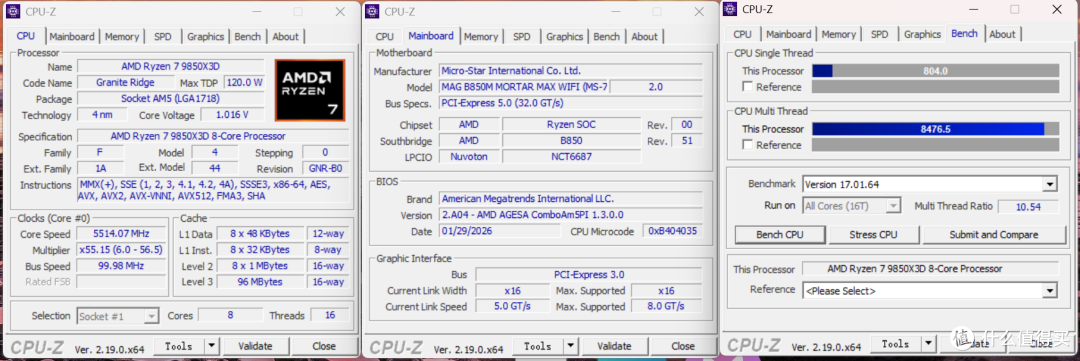Close the left CPU-Z window with the X

pyautogui.click(x=340, y=12)
